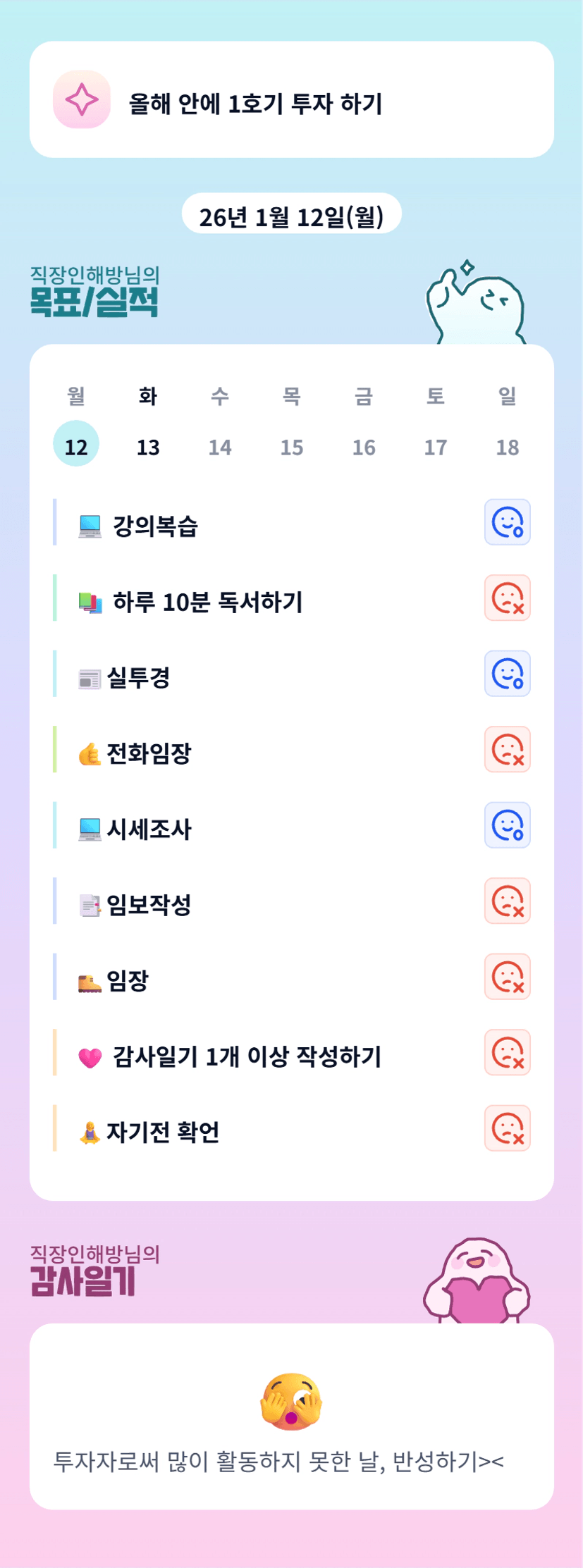583x1568 pixels.
Task: Click the 자기전 확언 status face icon
Action: (x=507, y=1128)
